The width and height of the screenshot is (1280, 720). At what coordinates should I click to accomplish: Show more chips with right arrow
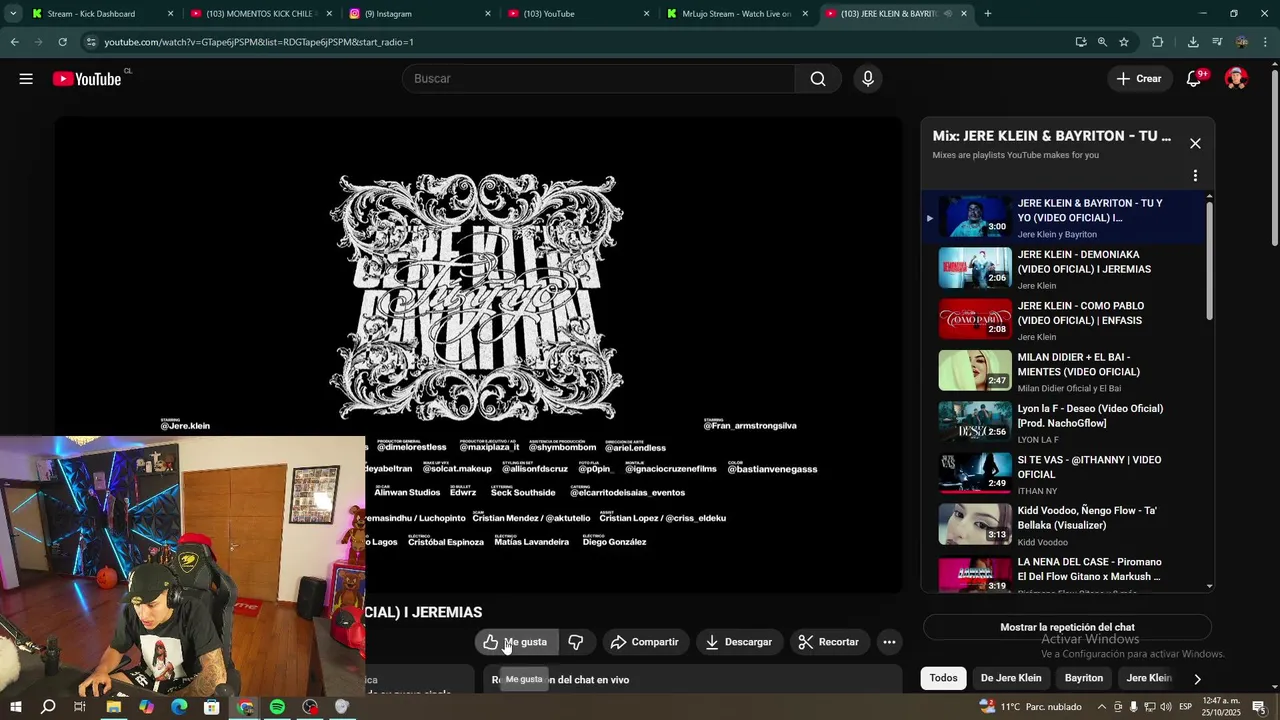click(1197, 679)
